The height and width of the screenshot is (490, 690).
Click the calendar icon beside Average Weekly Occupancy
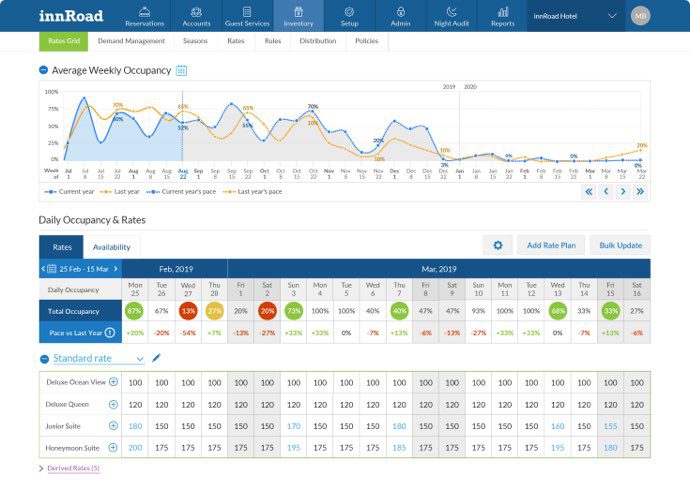[181, 70]
